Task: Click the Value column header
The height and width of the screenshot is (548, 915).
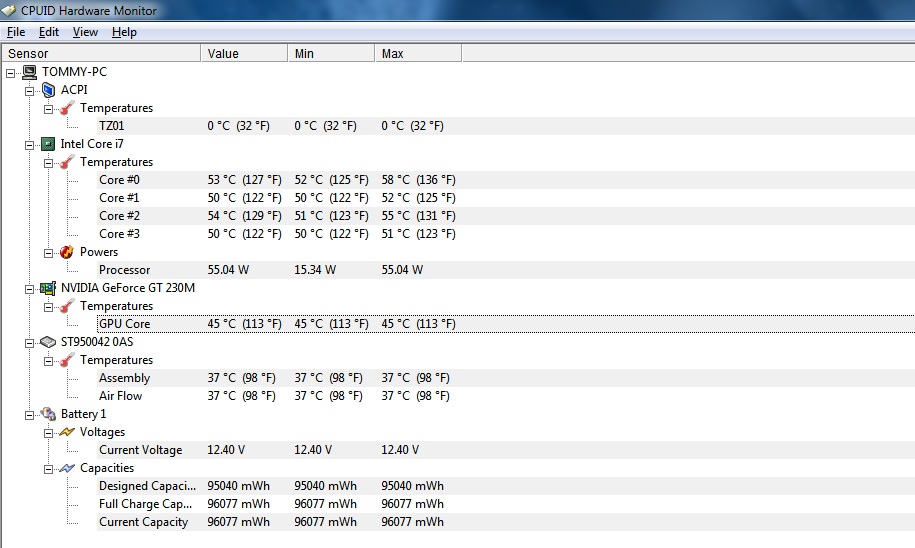Action: 245,53
